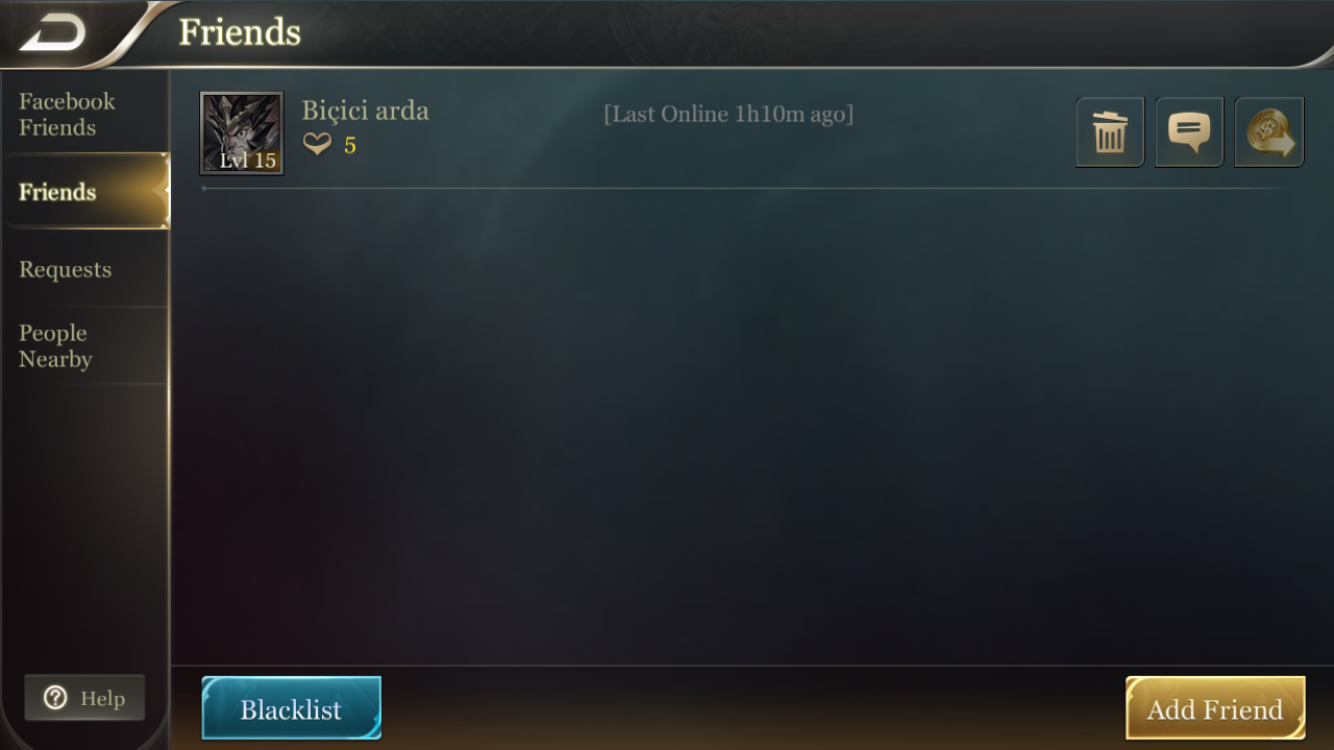The image size is (1334, 750).
Task: Click the name Biçici arda
Action: (365, 110)
